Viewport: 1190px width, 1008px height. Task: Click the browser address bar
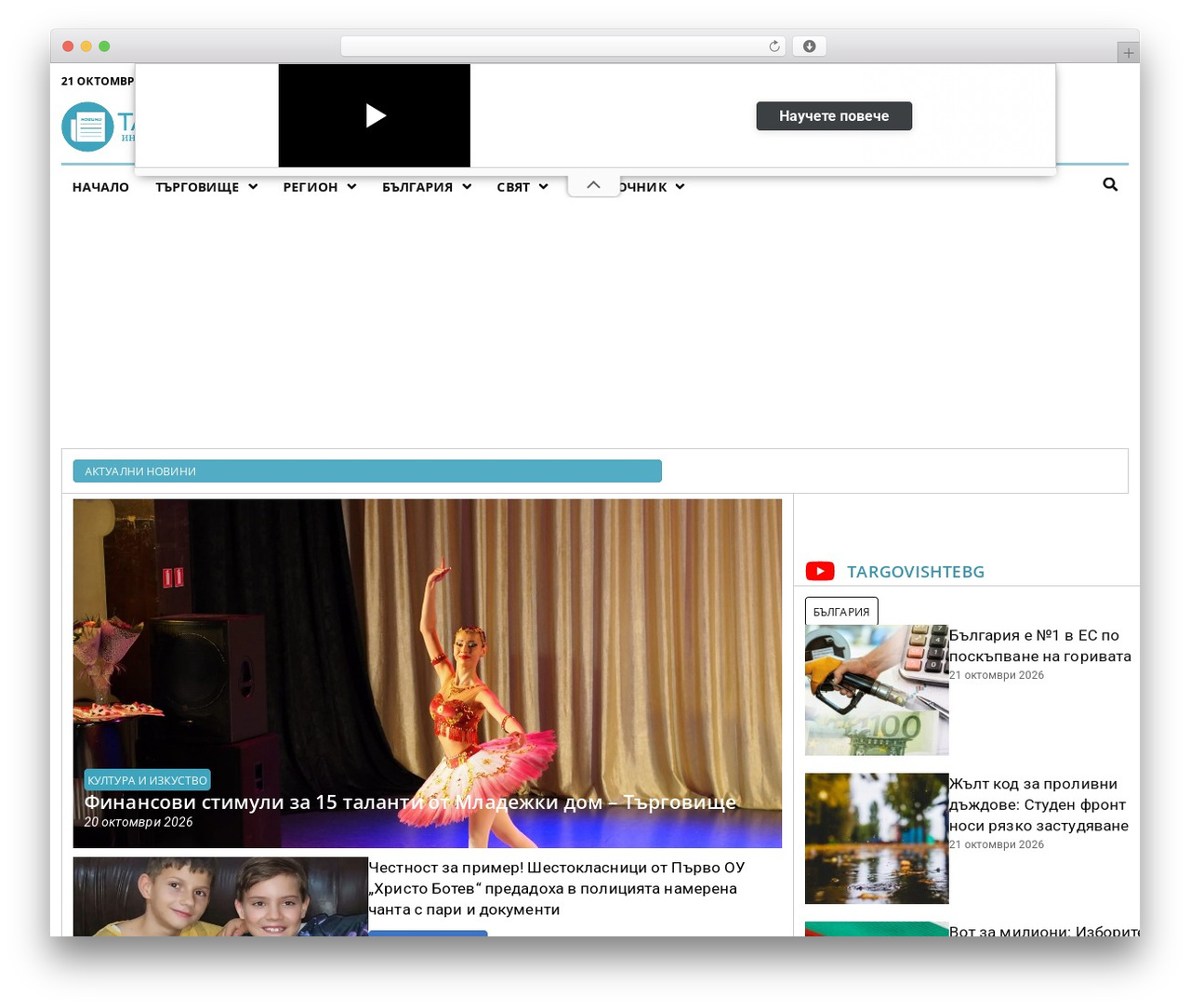563,46
